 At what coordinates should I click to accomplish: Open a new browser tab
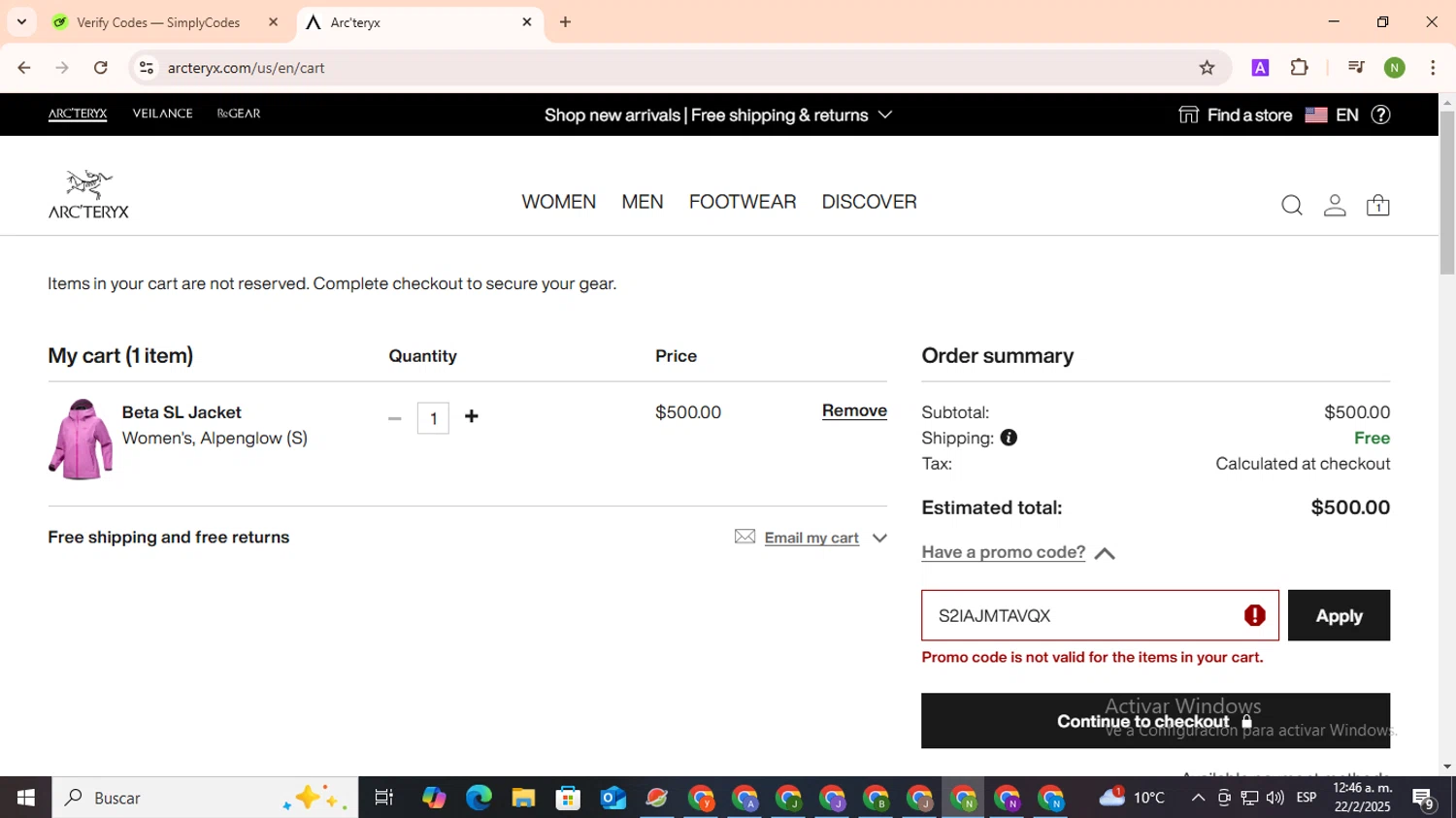pyautogui.click(x=565, y=21)
